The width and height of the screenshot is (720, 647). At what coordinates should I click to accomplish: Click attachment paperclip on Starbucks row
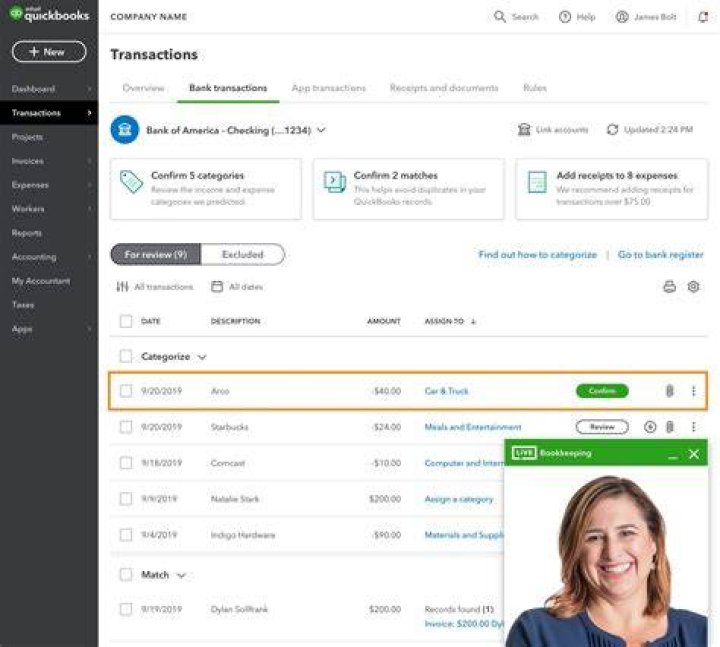tap(669, 427)
